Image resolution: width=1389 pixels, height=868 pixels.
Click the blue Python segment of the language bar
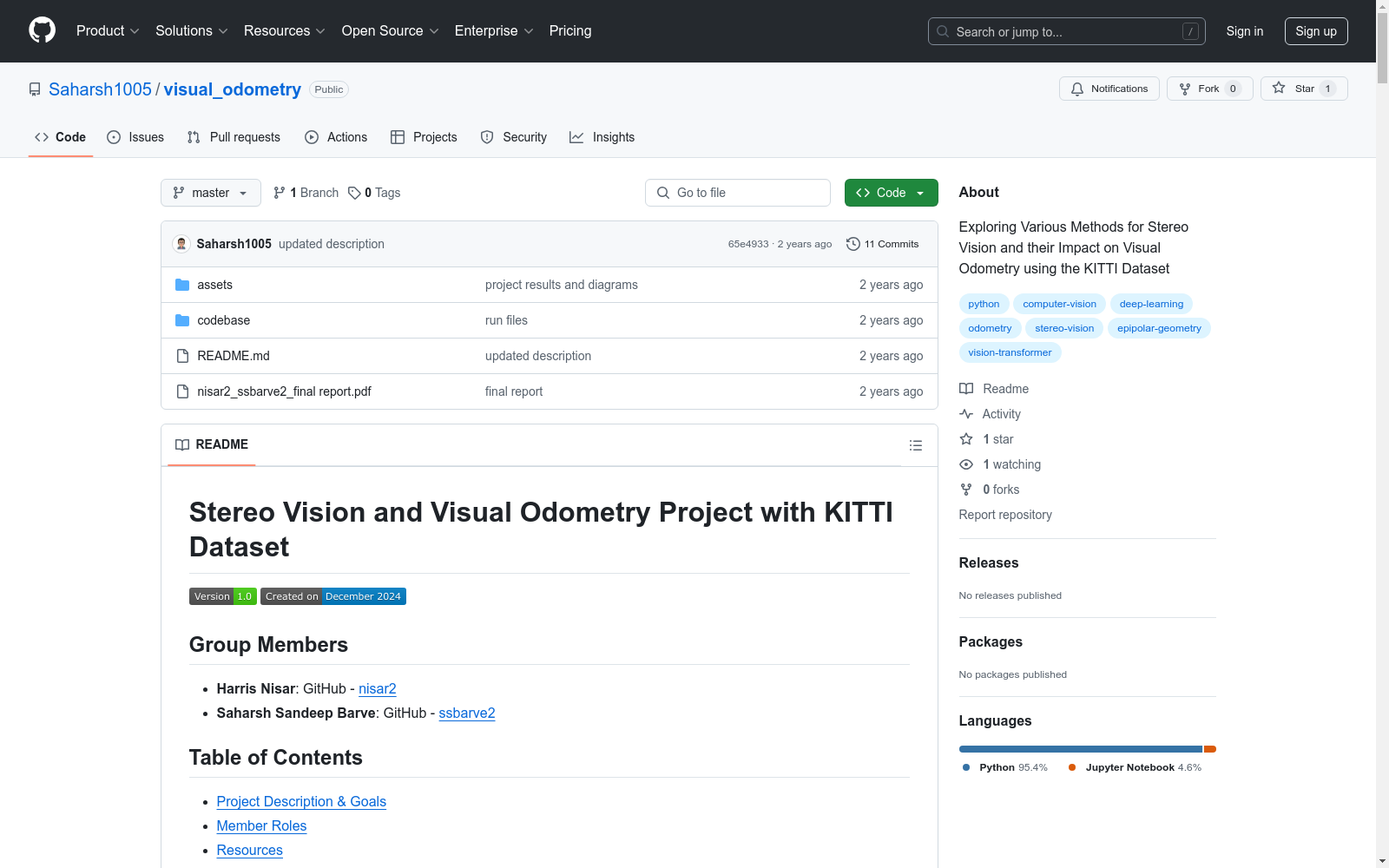pos(1081,749)
